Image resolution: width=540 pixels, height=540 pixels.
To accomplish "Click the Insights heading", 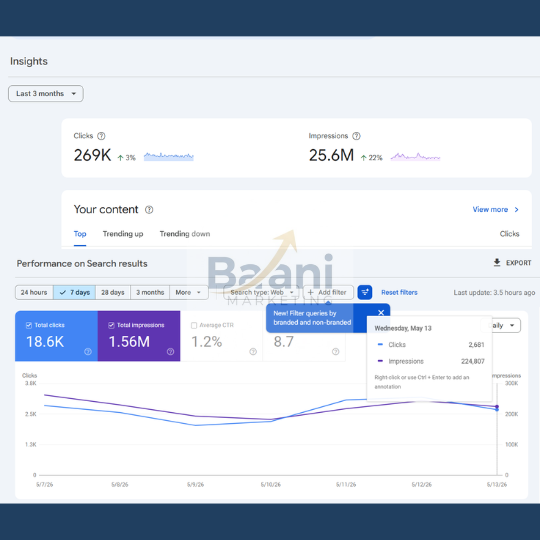I will click(29, 61).
